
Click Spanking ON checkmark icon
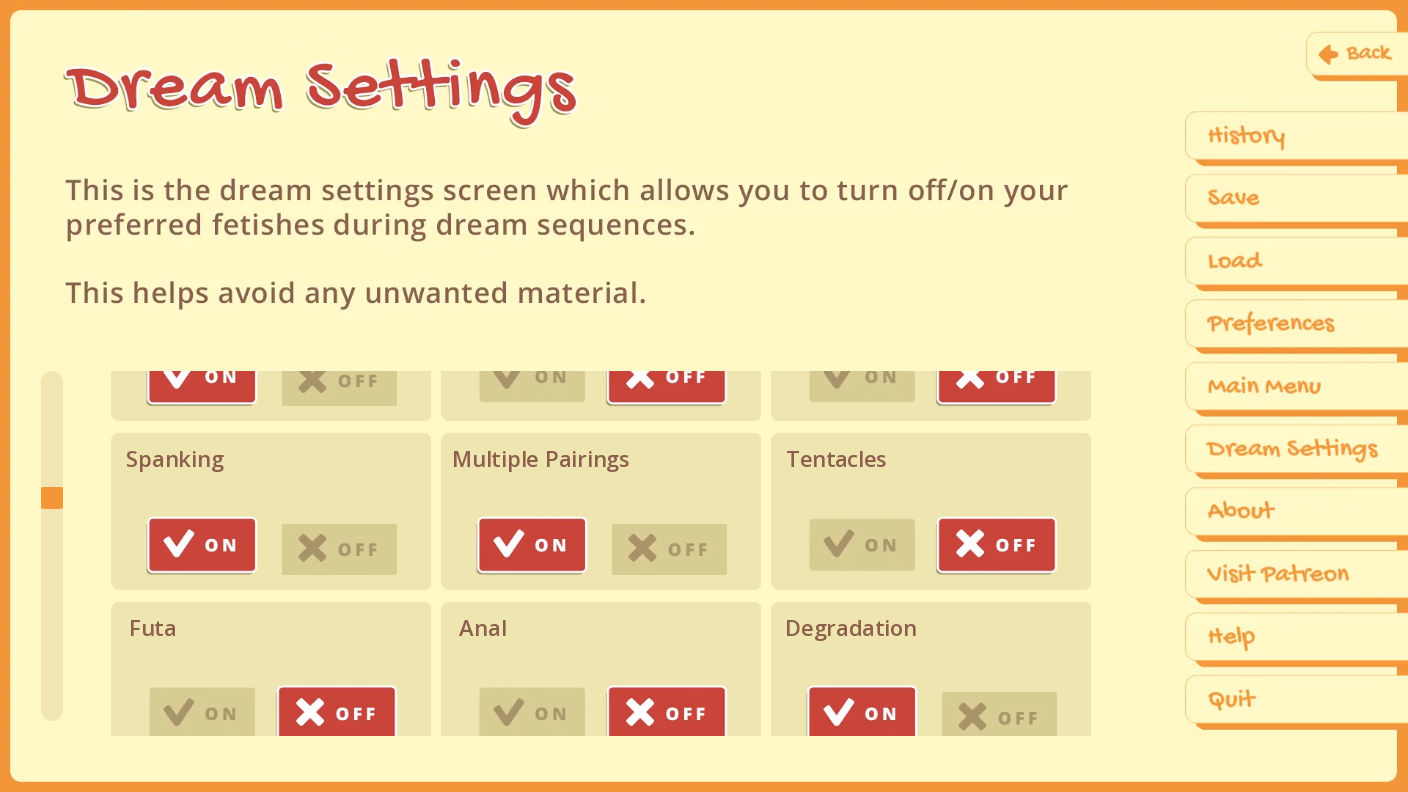click(179, 544)
